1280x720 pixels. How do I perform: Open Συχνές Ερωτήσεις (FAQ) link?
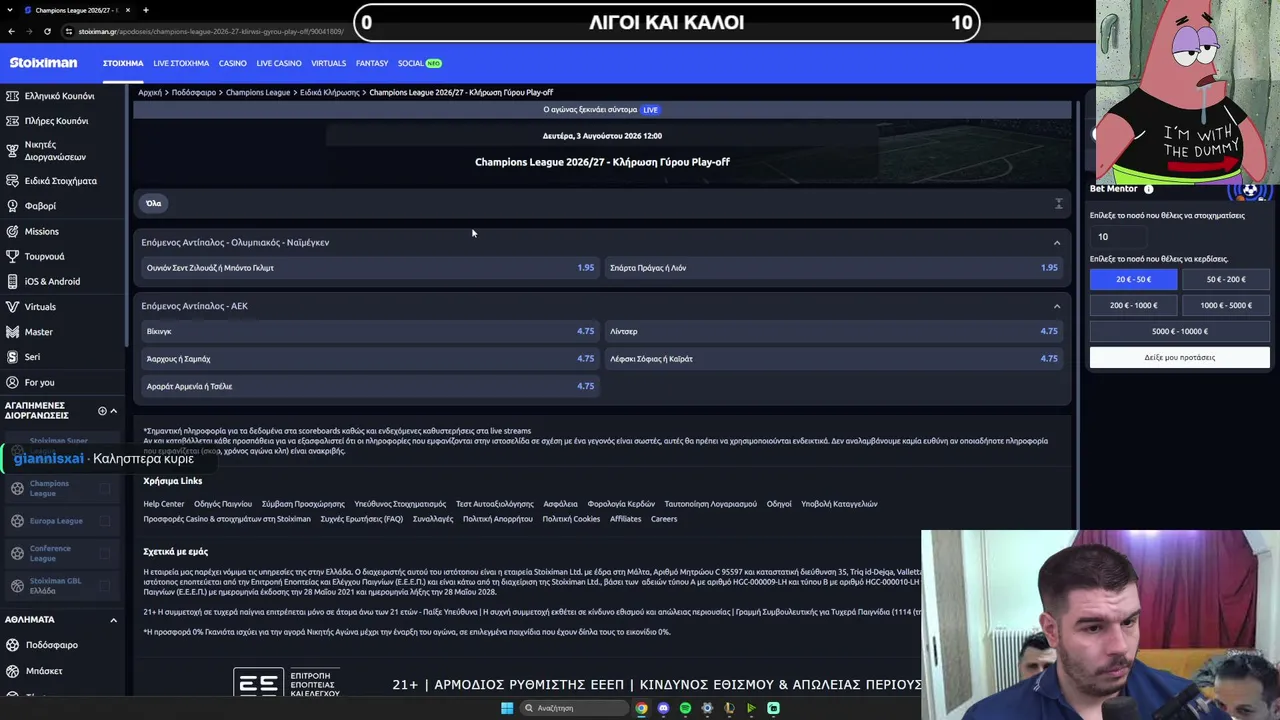point(362,519)
